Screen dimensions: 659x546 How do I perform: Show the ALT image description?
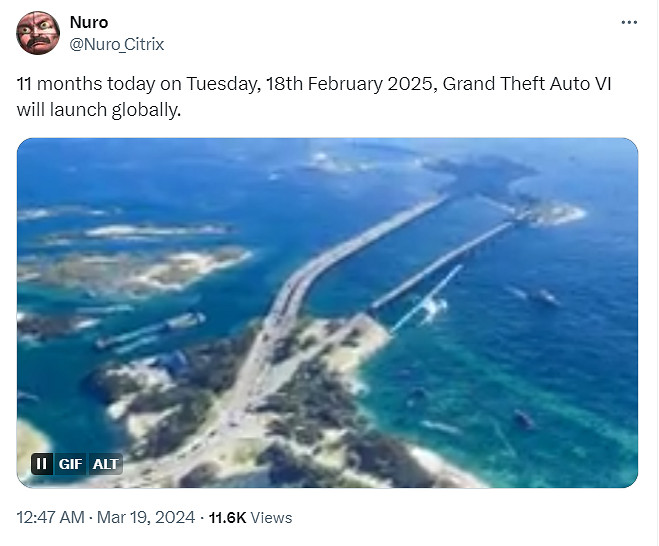pyautogui.click(x=105, y=464)
